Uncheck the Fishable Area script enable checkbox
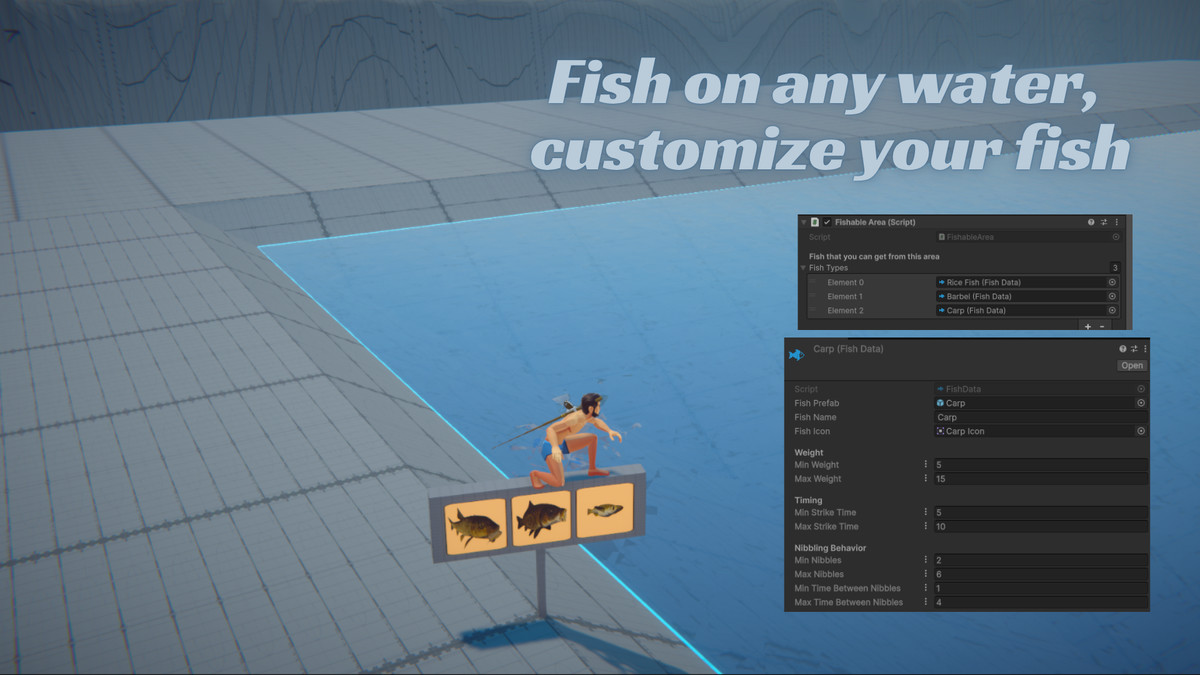Image resolution: width=1200 pixels, height=675 pixels. [x=827, y=222]
